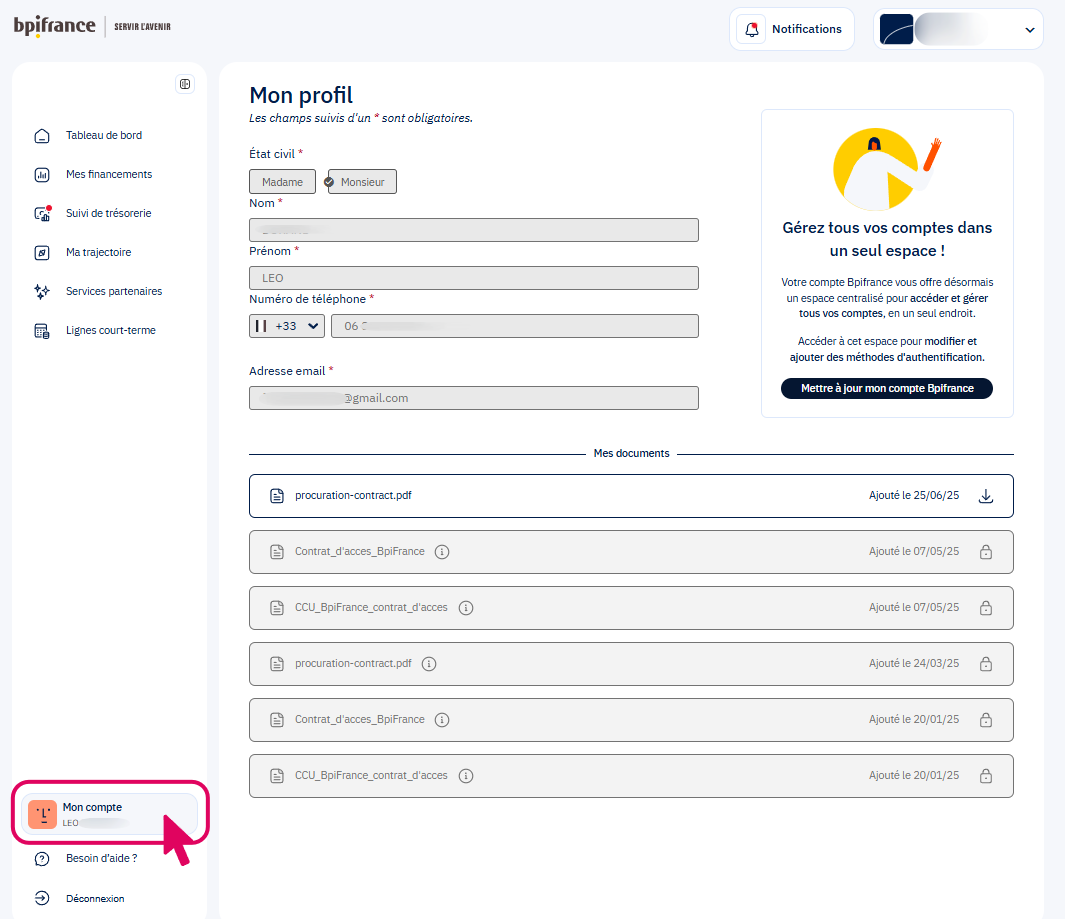Click the Besoin d'aide question mark icon
The width and height of the screenshot is (1065, 919).
pyautogui.click(x=42, y=859)
